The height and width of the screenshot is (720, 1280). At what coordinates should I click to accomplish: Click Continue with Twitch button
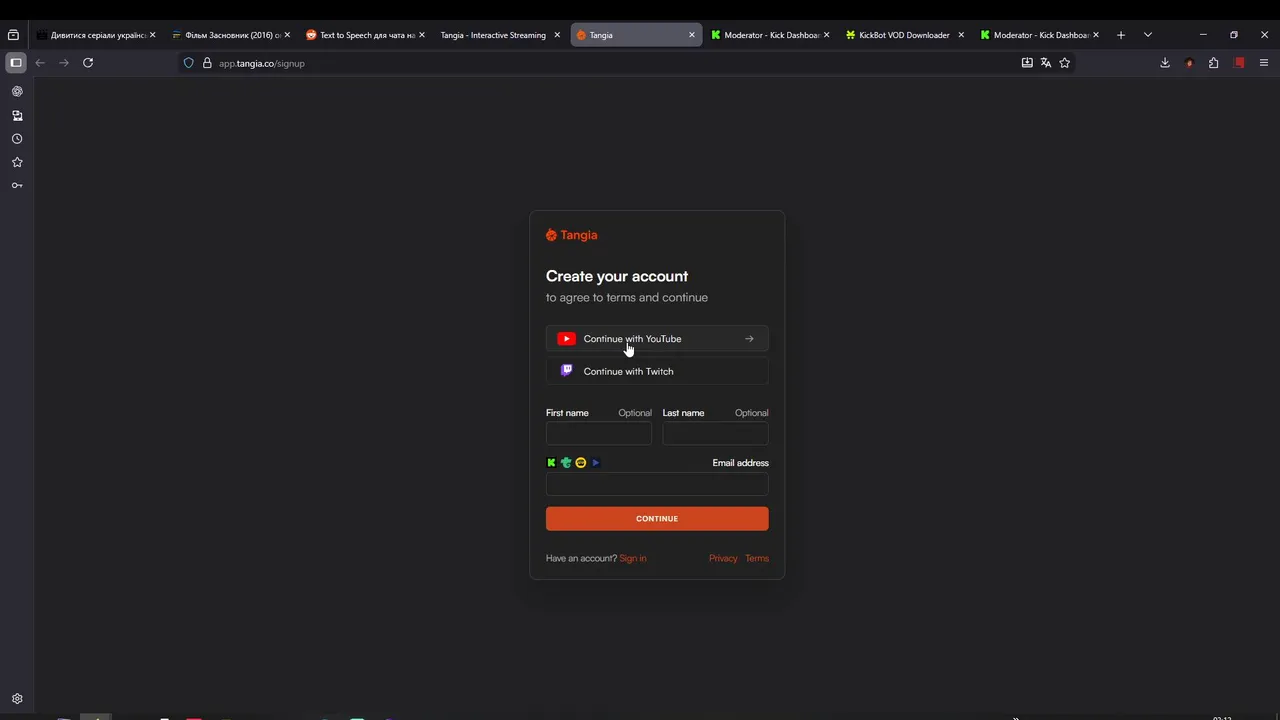pos(657,371)
